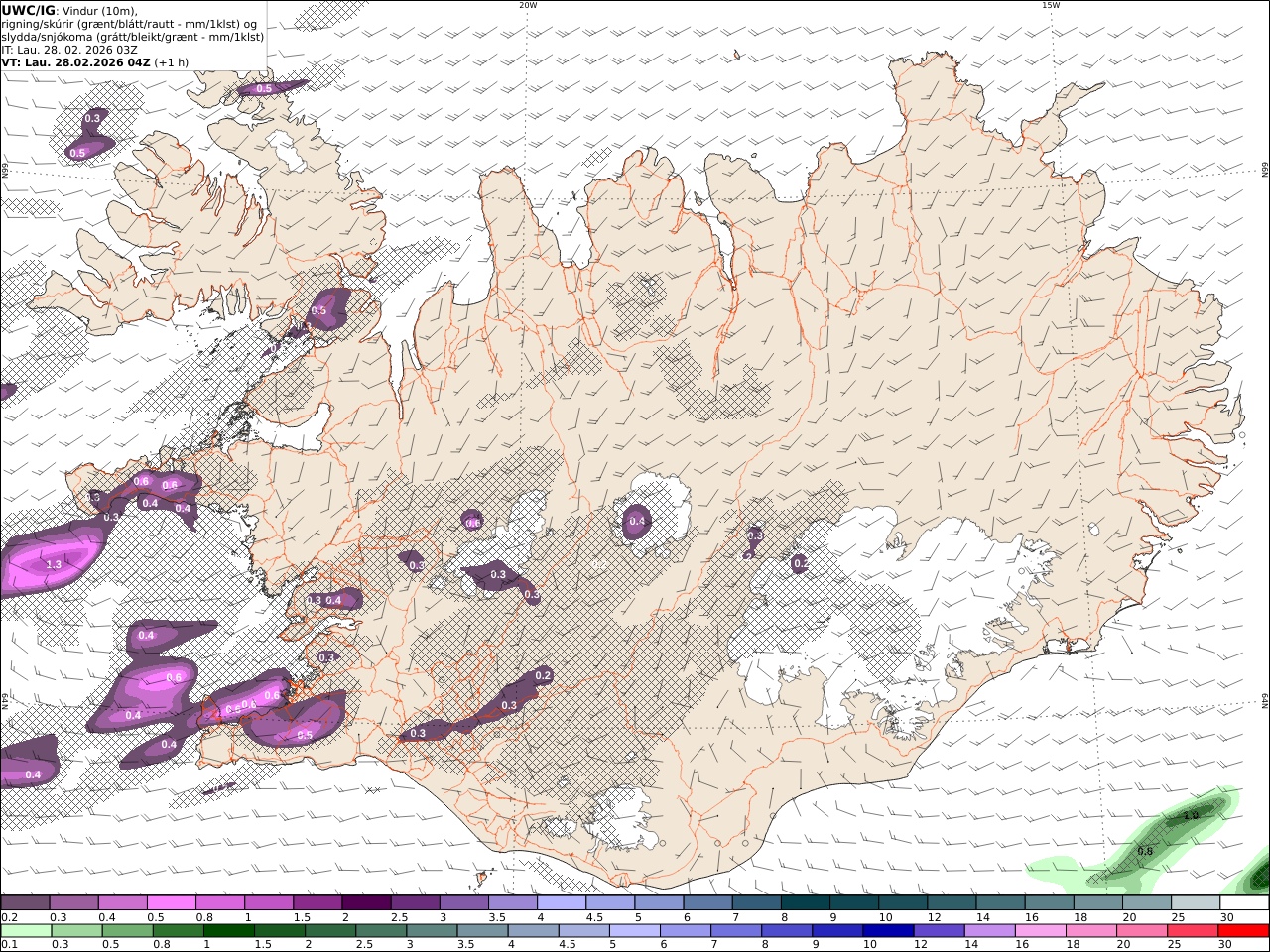Click the 1.3 snowfall value in pink area
The image size is (1270, 952).
[55, 564]
